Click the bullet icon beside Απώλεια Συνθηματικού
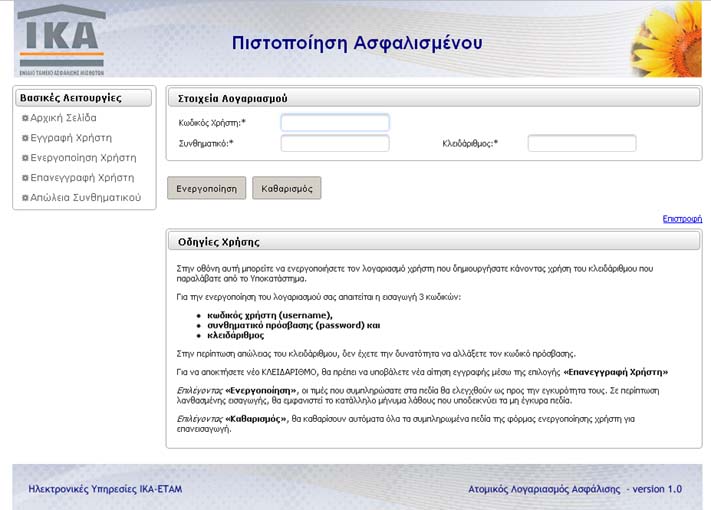711x510 pixels. pyautogui.click(x=25, y=198)
